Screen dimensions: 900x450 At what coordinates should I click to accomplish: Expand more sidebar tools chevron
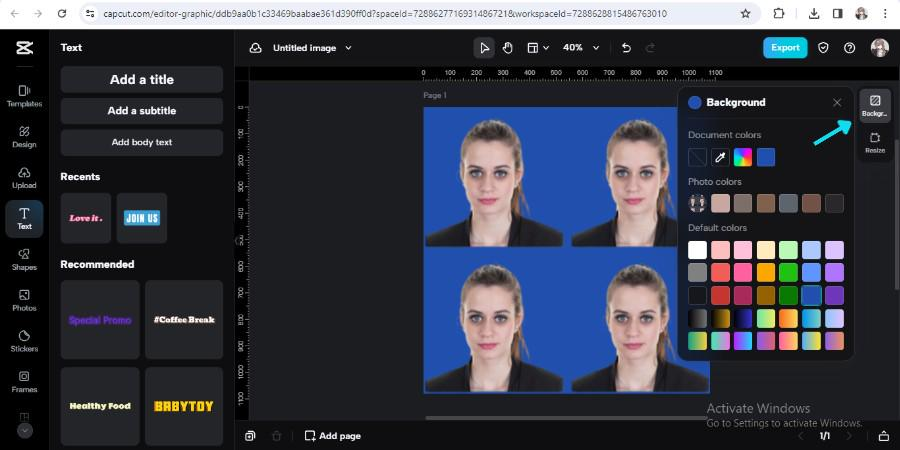(x=25, y=430)
